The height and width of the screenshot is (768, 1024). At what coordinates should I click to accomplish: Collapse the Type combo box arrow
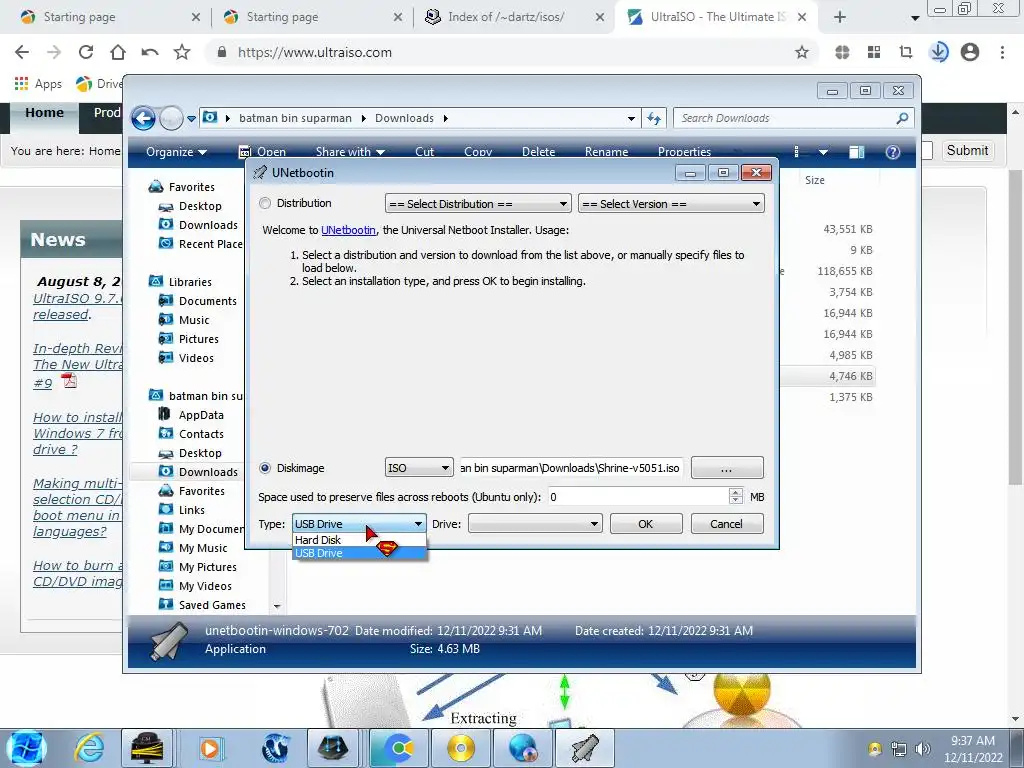418,524
